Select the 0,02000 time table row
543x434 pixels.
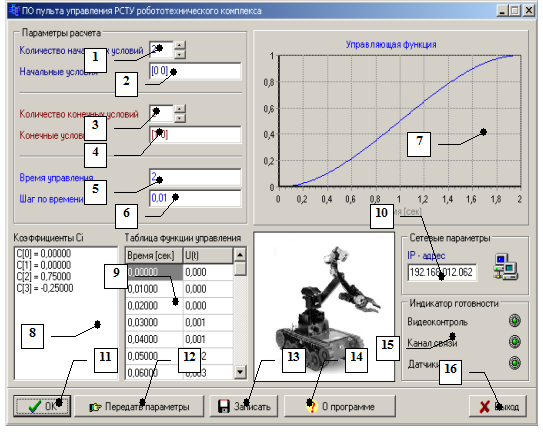[x=179, y=306]
